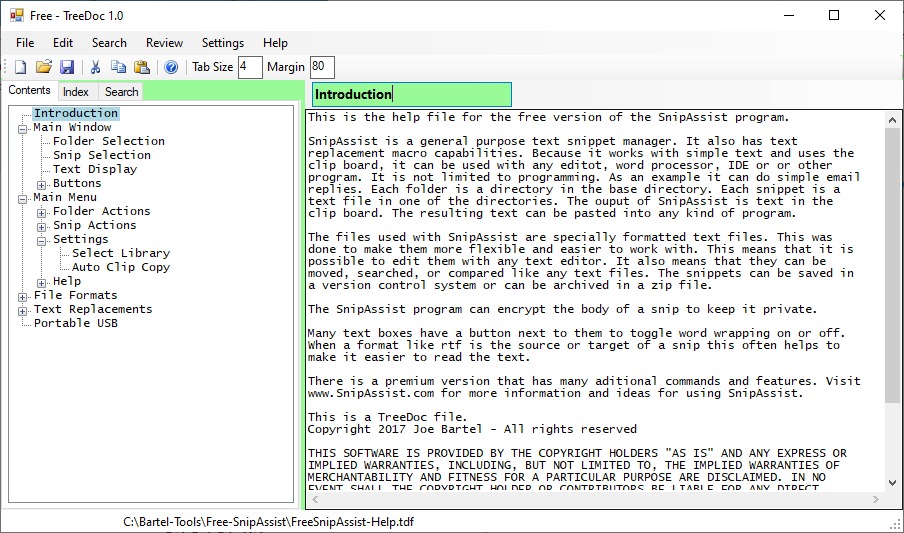Click the Help question mark icon
Viewport: 904px width, 533px height.
(x=171, y=67)
